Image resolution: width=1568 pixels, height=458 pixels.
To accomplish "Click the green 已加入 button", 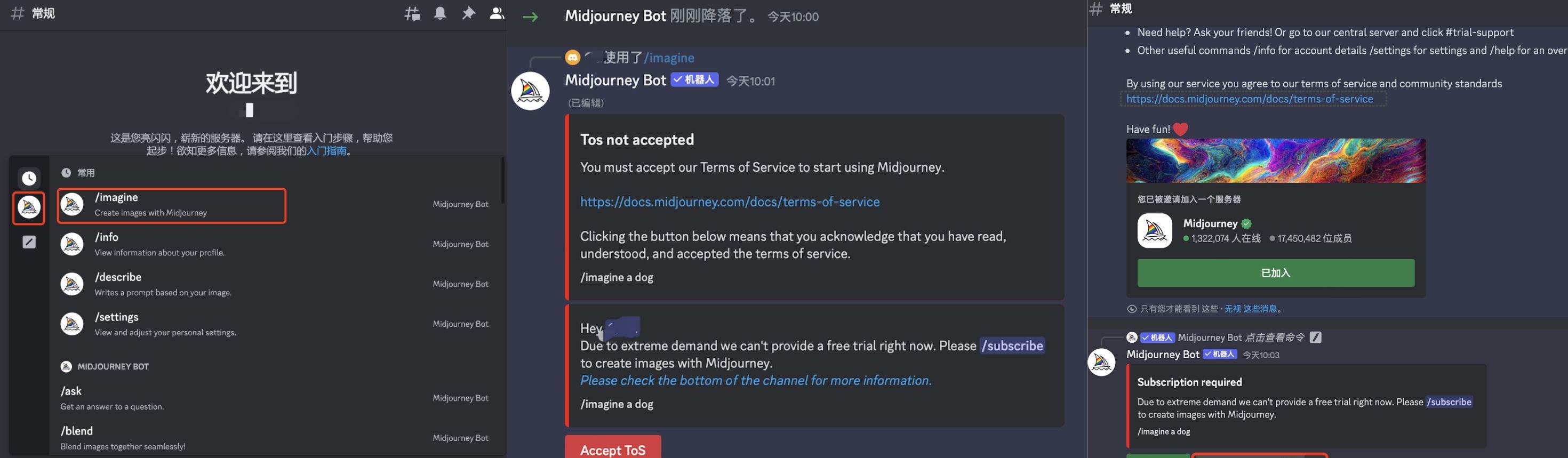I will (1276, 273).
